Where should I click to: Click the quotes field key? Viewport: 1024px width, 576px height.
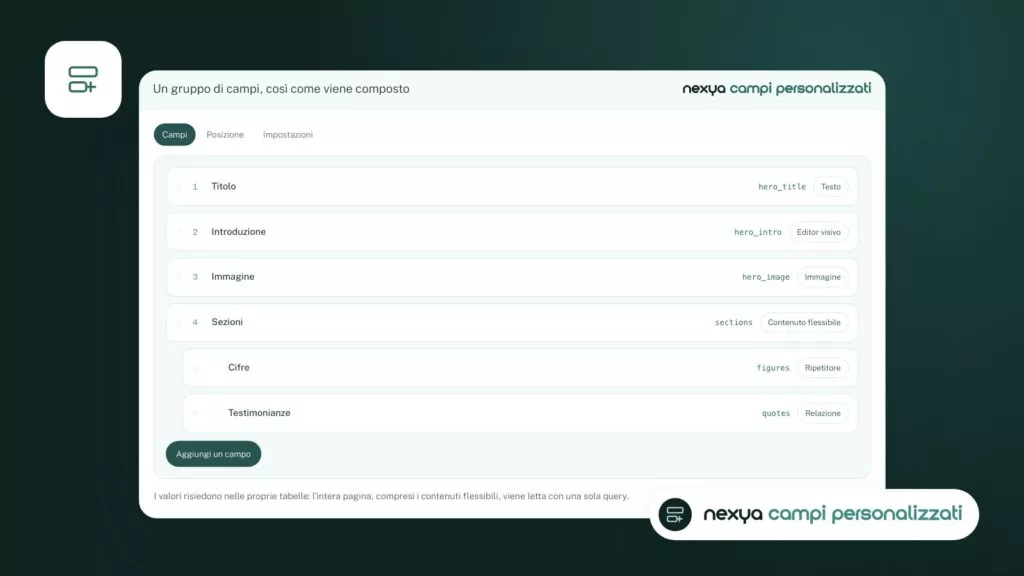(776, 413)
